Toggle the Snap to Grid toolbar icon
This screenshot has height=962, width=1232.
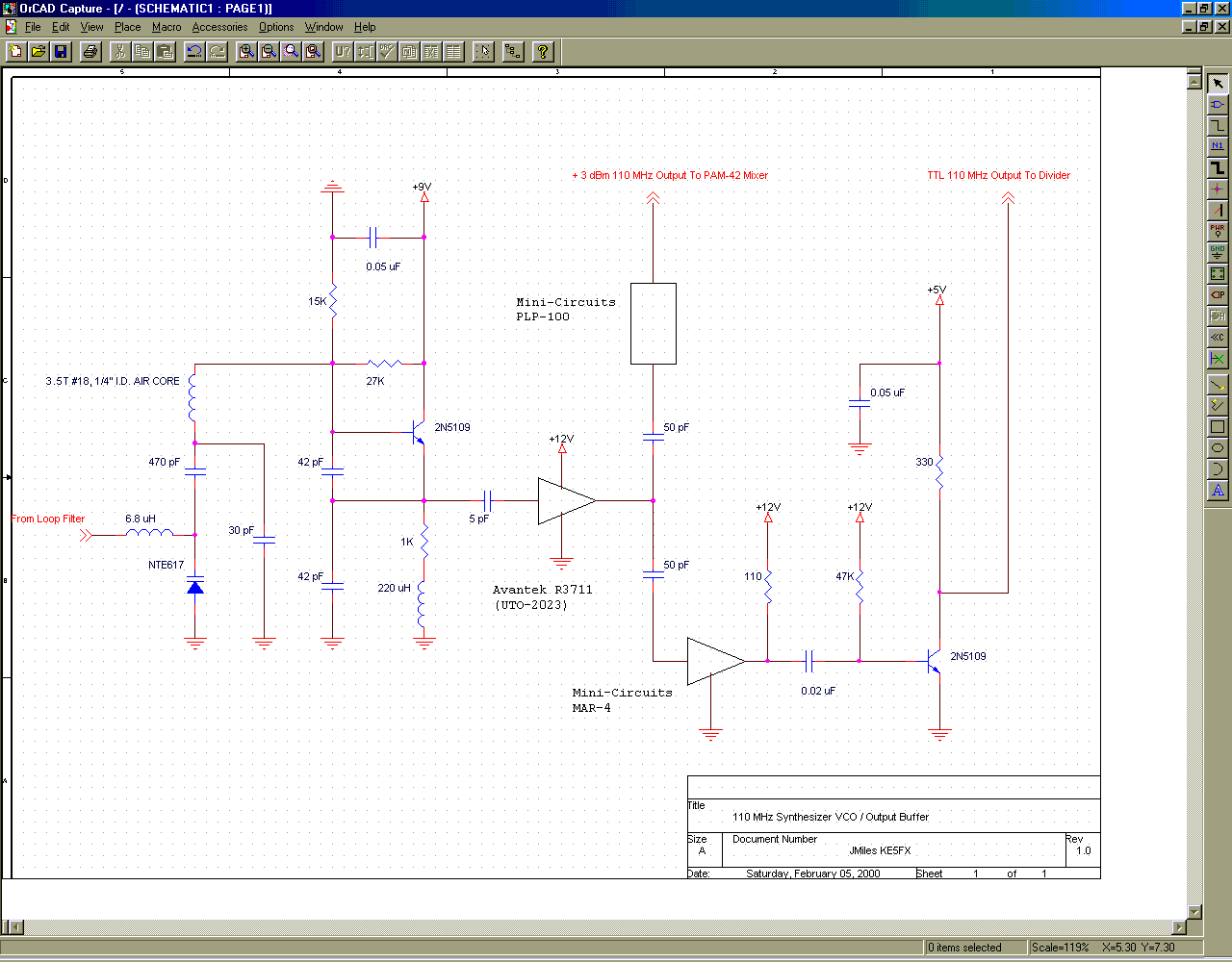pos(483,51)
